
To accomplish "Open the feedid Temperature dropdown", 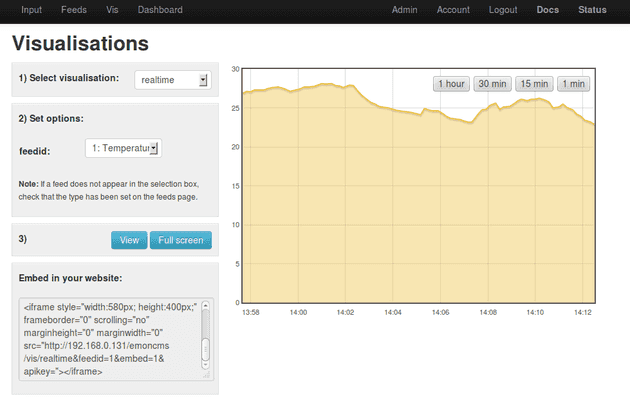I will (123, 149).
